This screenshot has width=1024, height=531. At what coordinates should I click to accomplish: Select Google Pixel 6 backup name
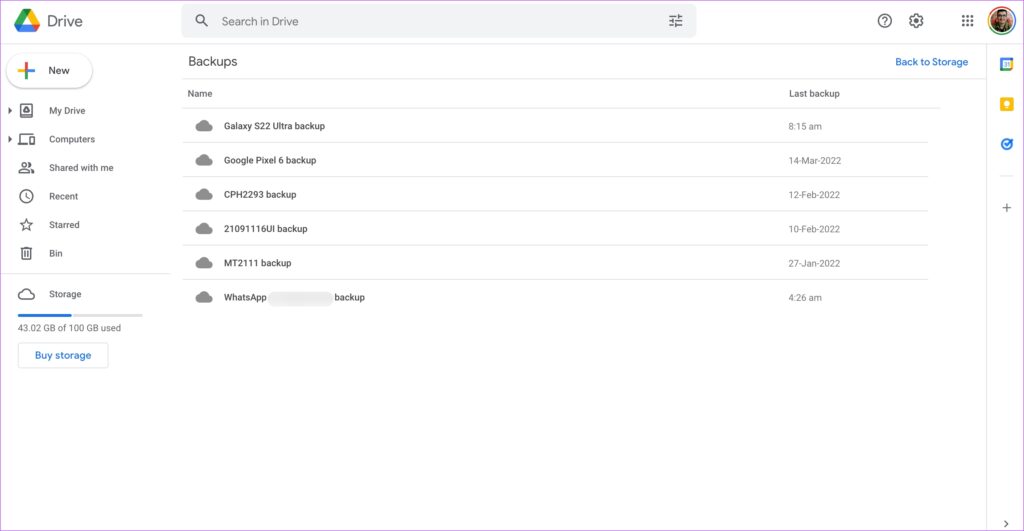tap(270, 160)
